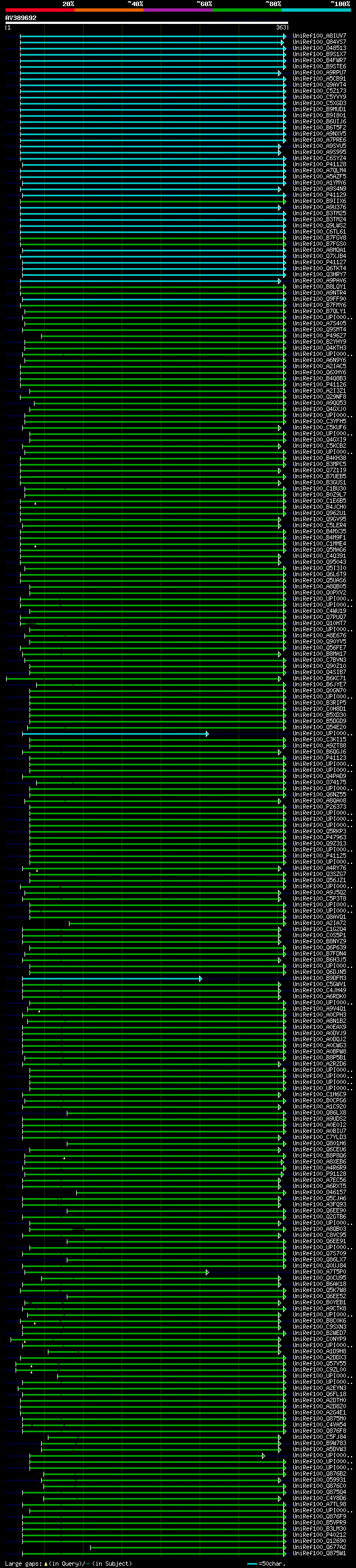
Task: Choose the UniRef100_Q3HRY7 hit label
Action: [x=319, y=275]
